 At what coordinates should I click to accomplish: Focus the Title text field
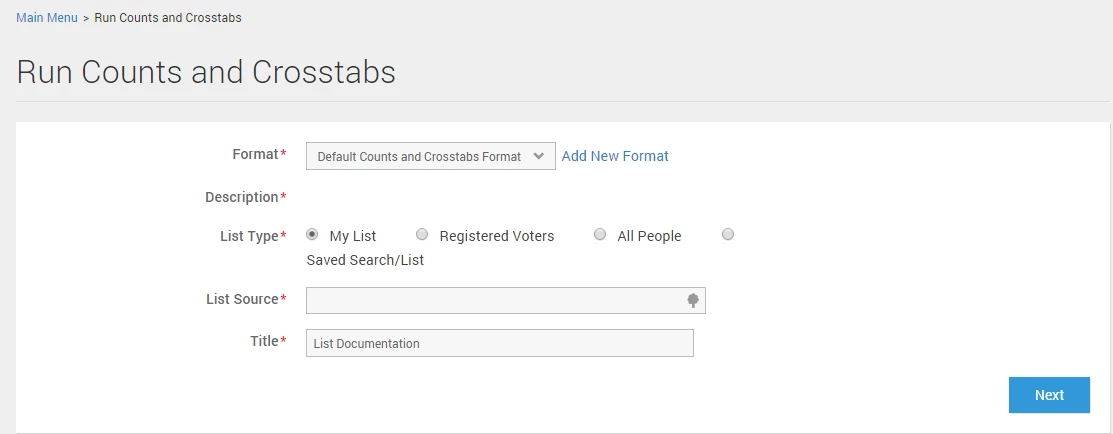point(499,343)
